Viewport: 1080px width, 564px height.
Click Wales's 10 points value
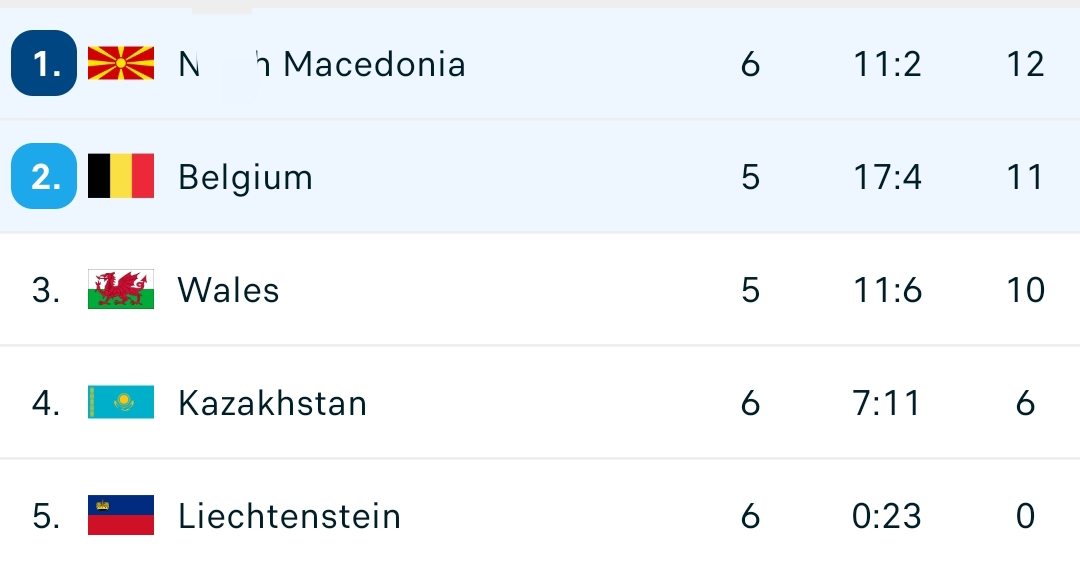[x=1026, y=290]
